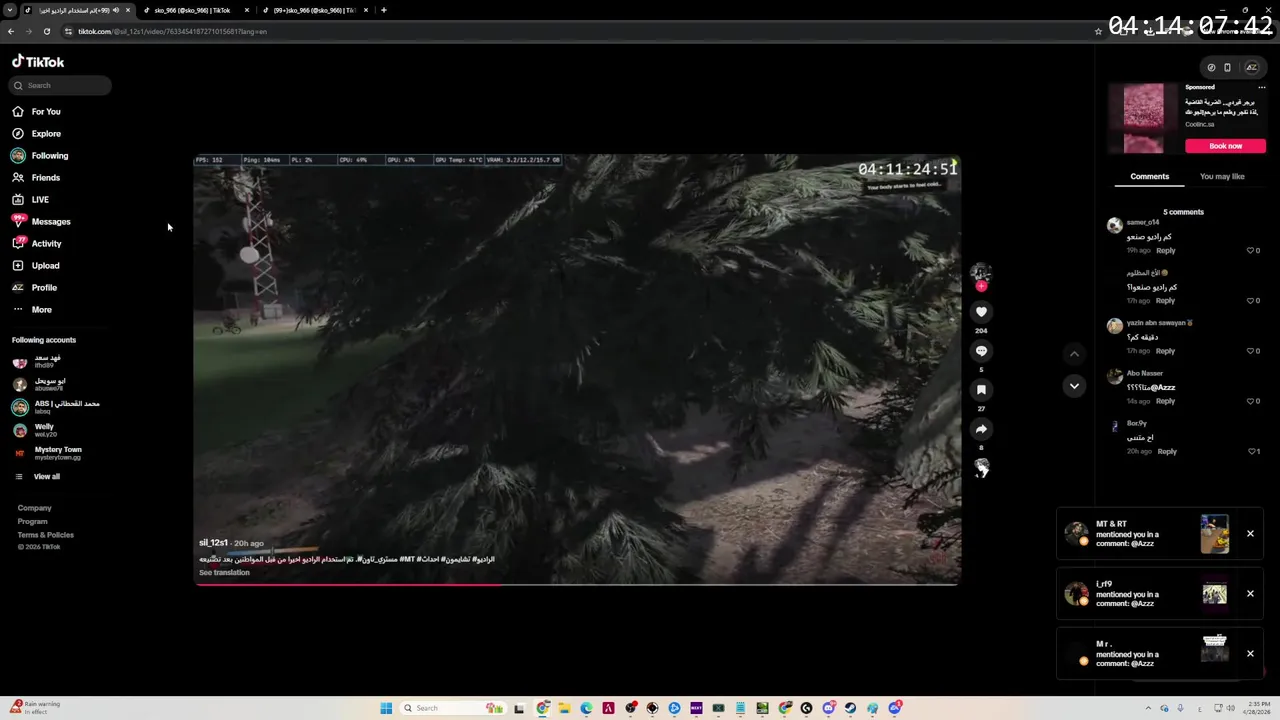1280x720 pixels.
Task: Open the MT & RT notification thumbnail
Action: 1214,534
